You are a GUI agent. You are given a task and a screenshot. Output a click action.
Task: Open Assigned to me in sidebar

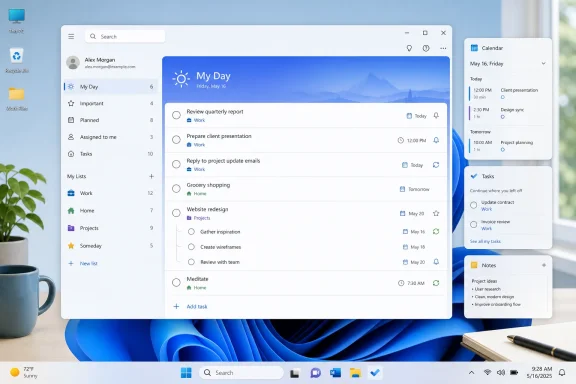click(x=111, y=137)
